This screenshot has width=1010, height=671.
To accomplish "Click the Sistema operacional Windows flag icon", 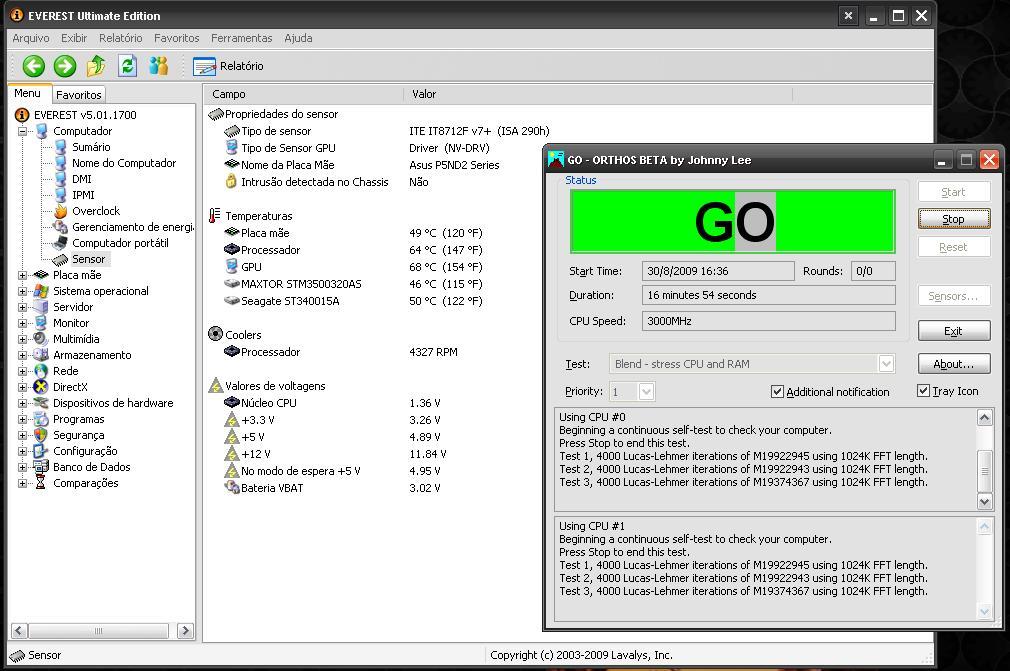I will coord(41,291).
